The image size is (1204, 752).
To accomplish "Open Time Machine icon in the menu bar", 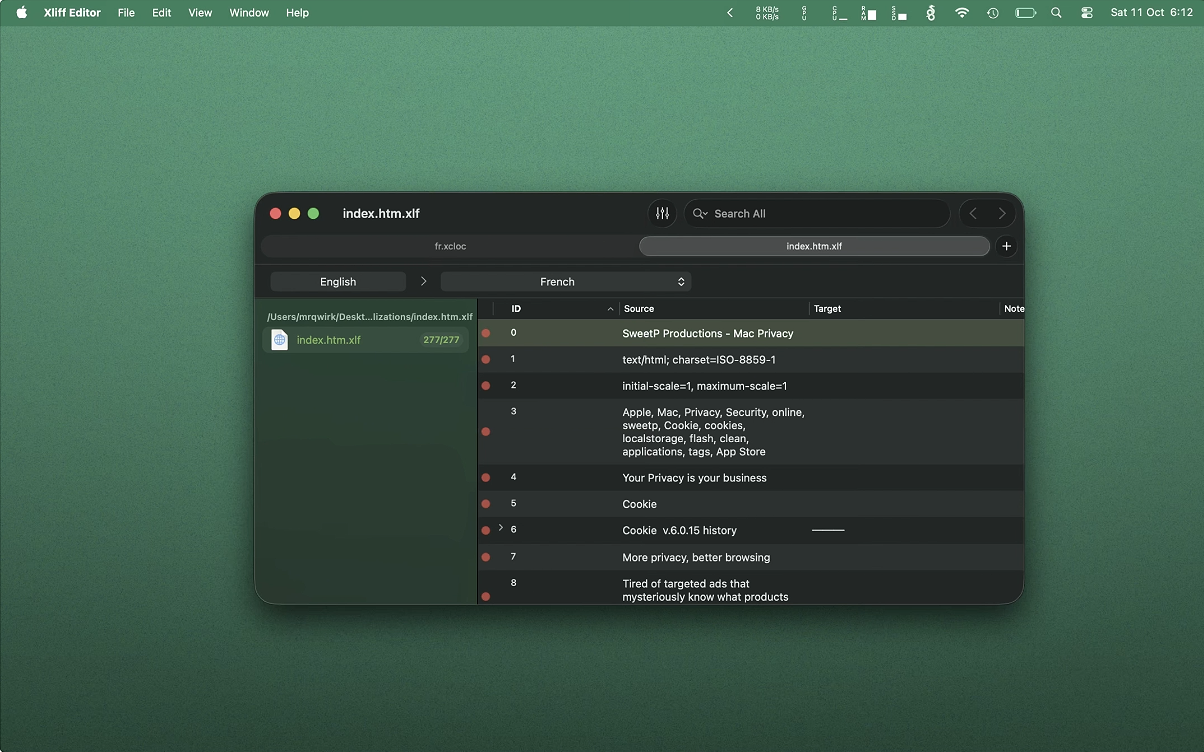I will point(992,13).
